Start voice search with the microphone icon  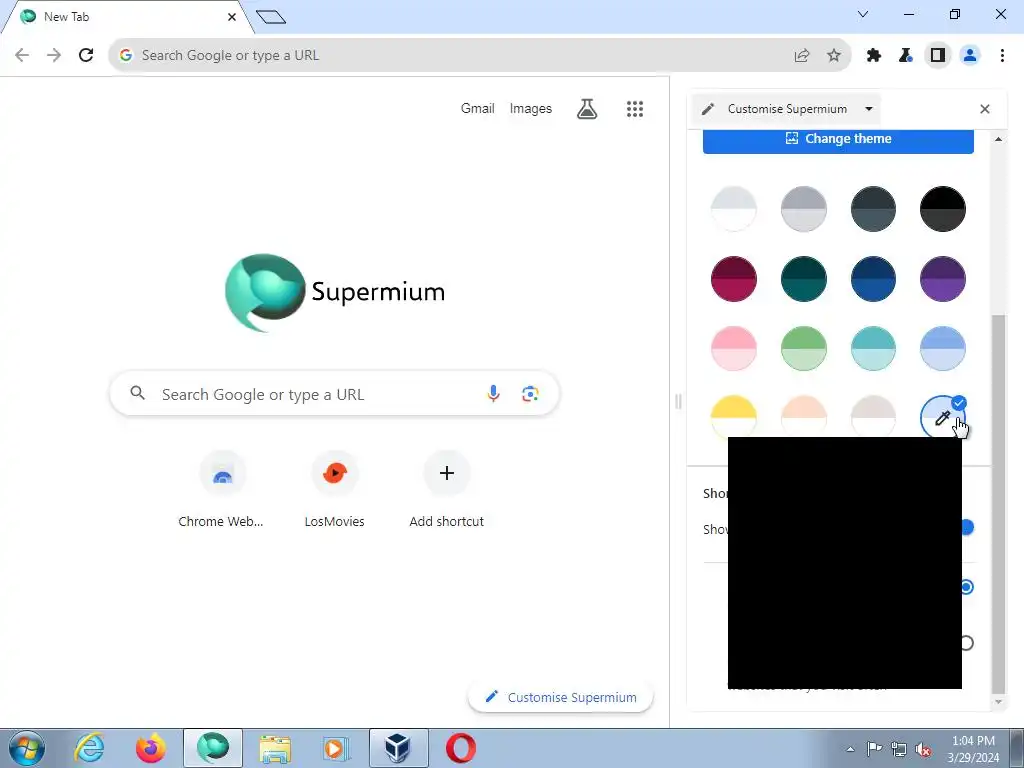click(493, 393)
